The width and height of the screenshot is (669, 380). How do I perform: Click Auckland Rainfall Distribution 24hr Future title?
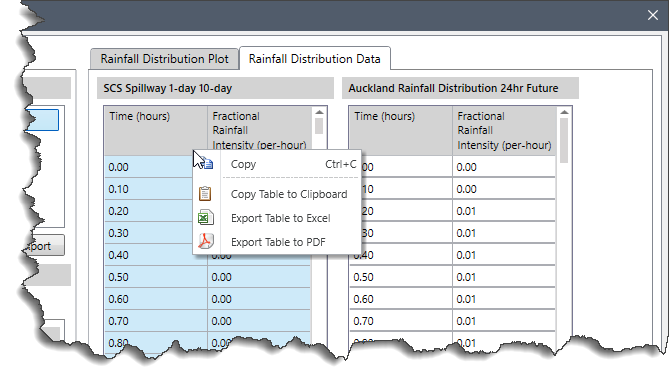(453, 88)
